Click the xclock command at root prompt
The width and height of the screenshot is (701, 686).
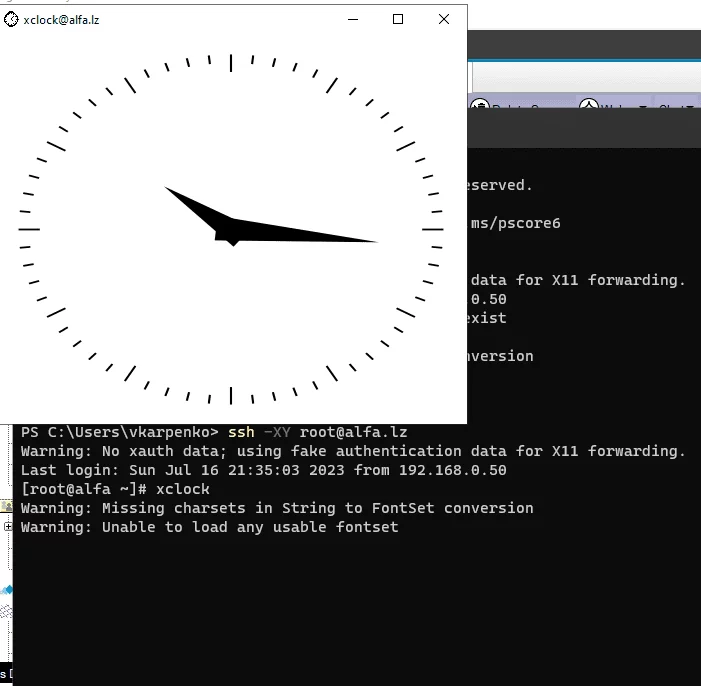[183, 489]
